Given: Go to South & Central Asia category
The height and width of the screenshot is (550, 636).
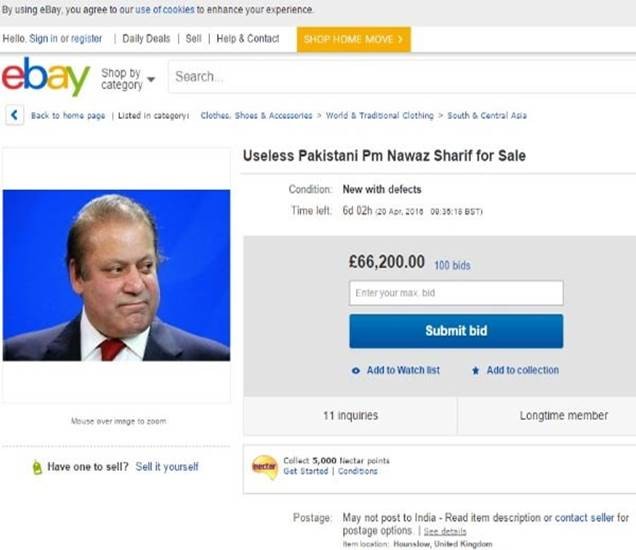Looking at the screenshot, I should click(487, 116).
